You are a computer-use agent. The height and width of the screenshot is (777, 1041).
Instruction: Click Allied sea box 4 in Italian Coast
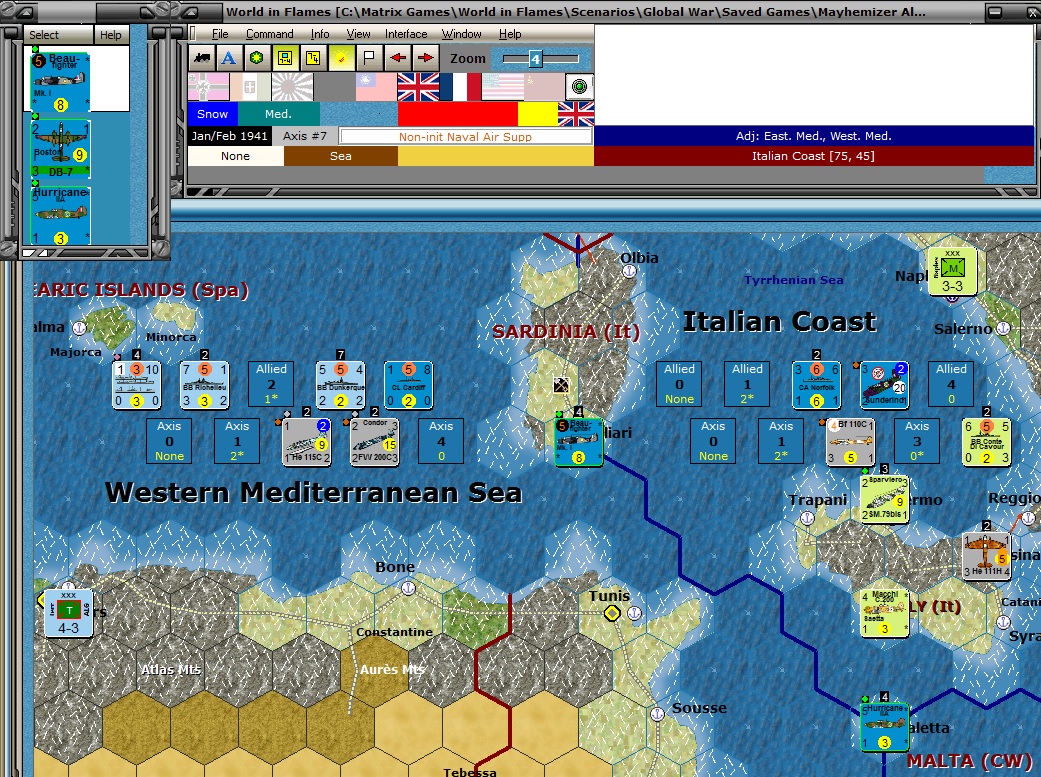pyautogui.click(x=951, y=385)
